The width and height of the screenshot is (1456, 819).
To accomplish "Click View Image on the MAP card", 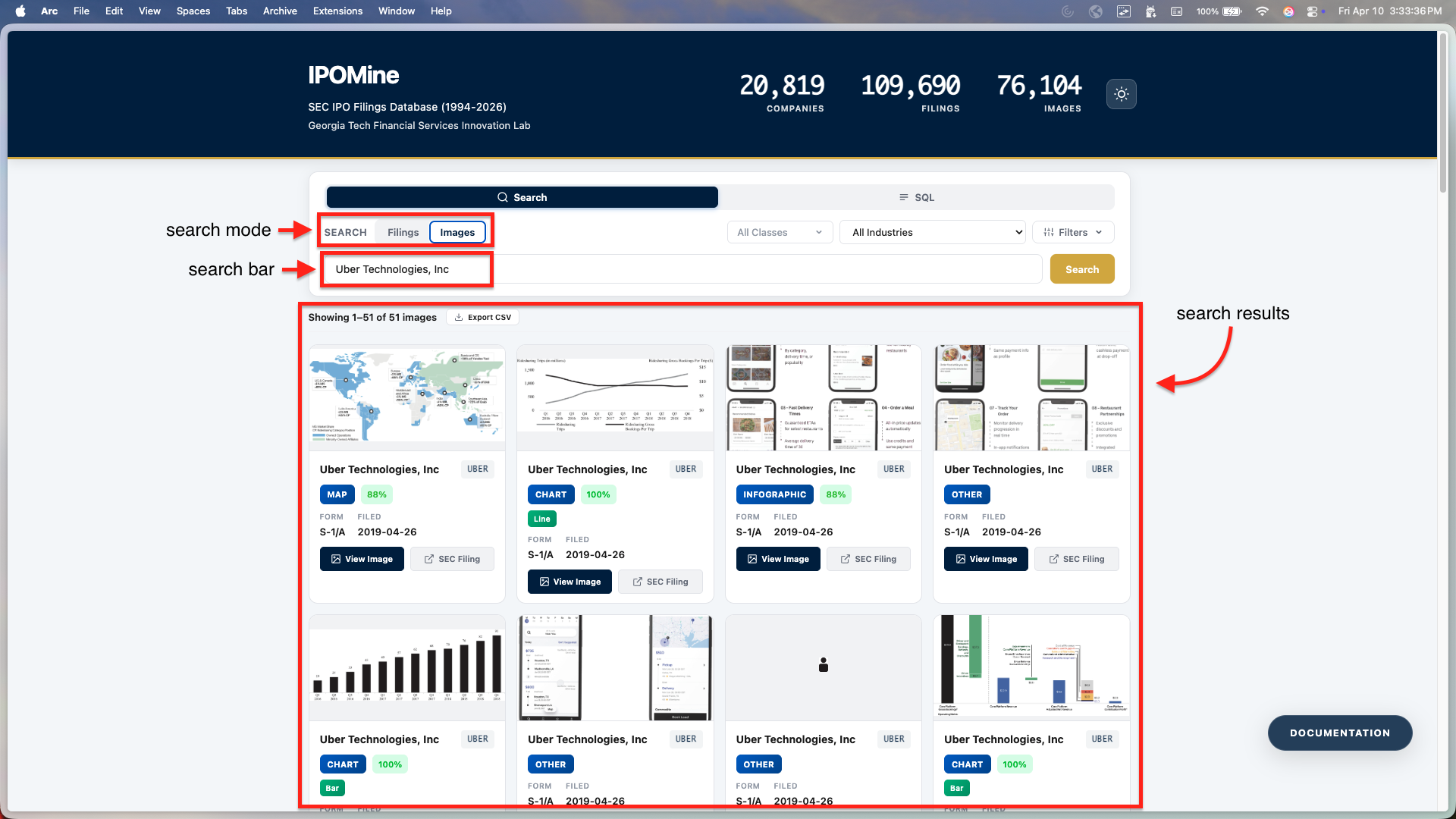I will (362, 559).
